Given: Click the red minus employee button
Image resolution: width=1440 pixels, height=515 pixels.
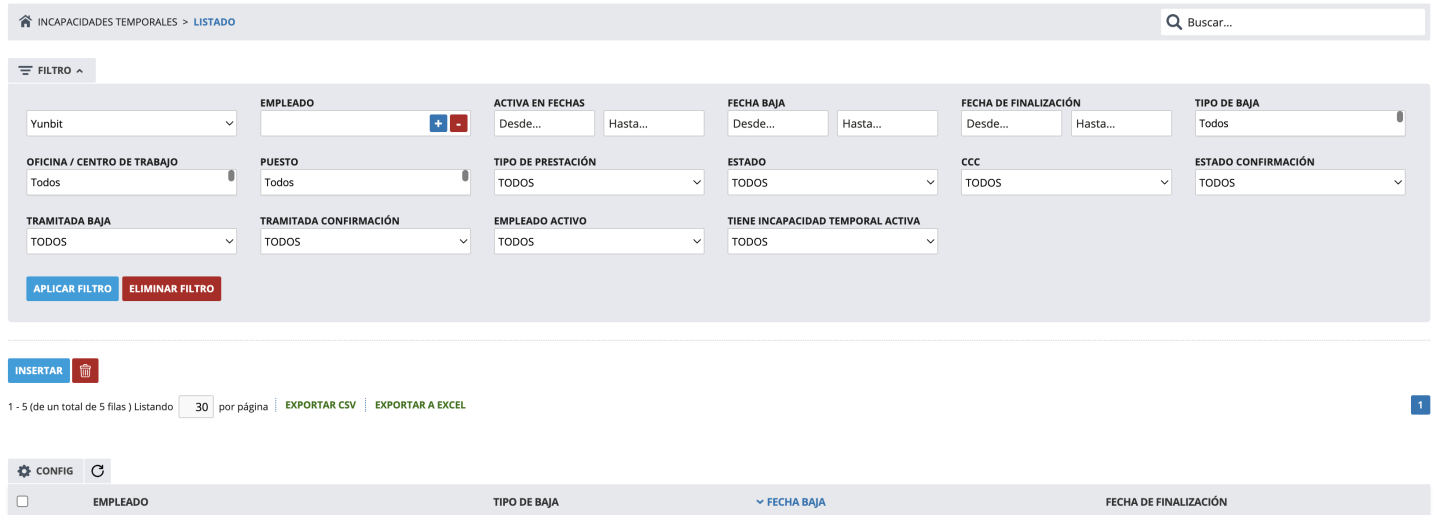Looking at the screenshot, I should 458,124.
